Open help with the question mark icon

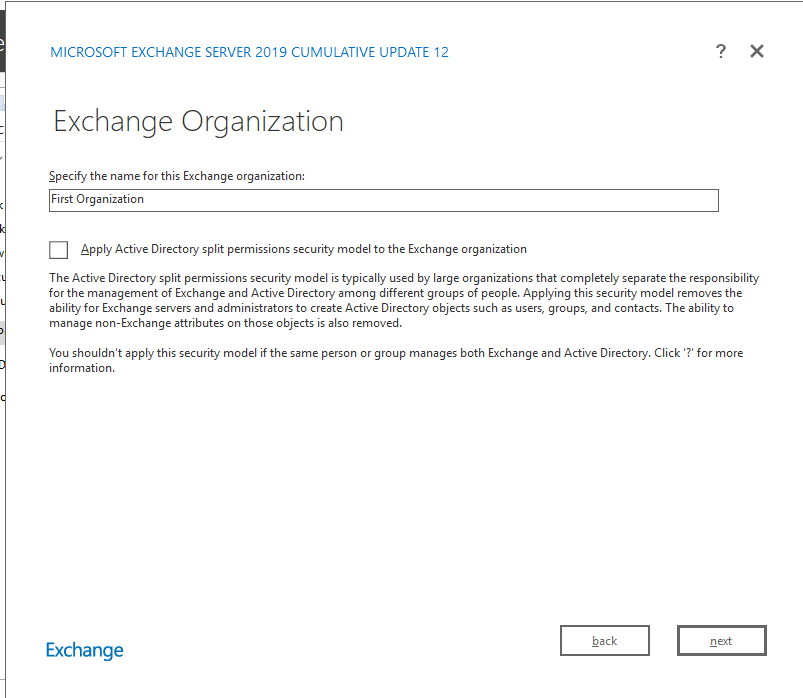pos(721,51)
